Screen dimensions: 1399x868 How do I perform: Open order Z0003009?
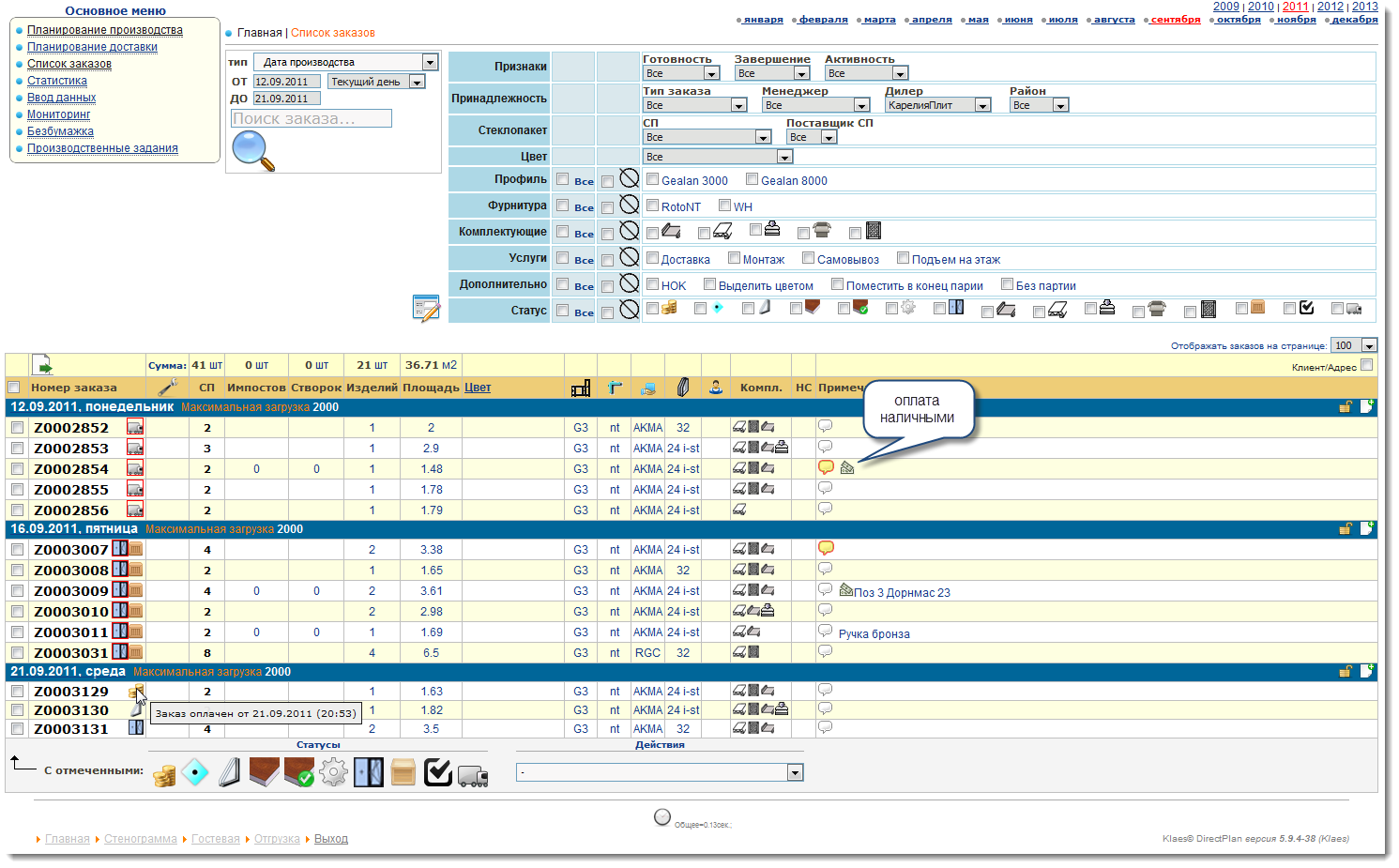71,591
